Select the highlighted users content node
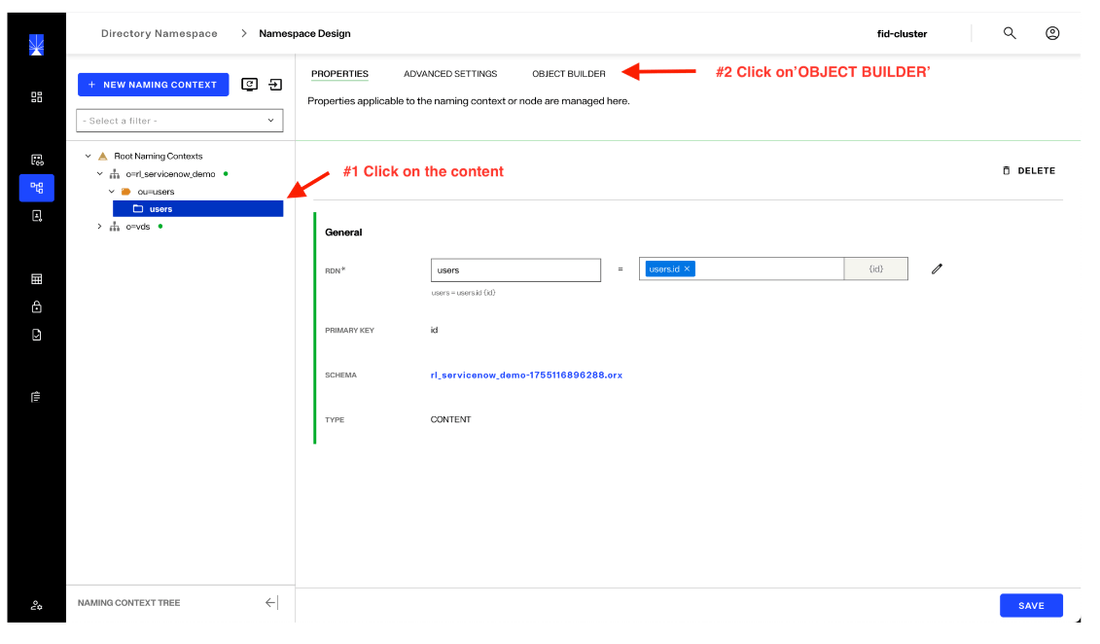The width and height of the screenshot is (1100, 644). point(198,208)
